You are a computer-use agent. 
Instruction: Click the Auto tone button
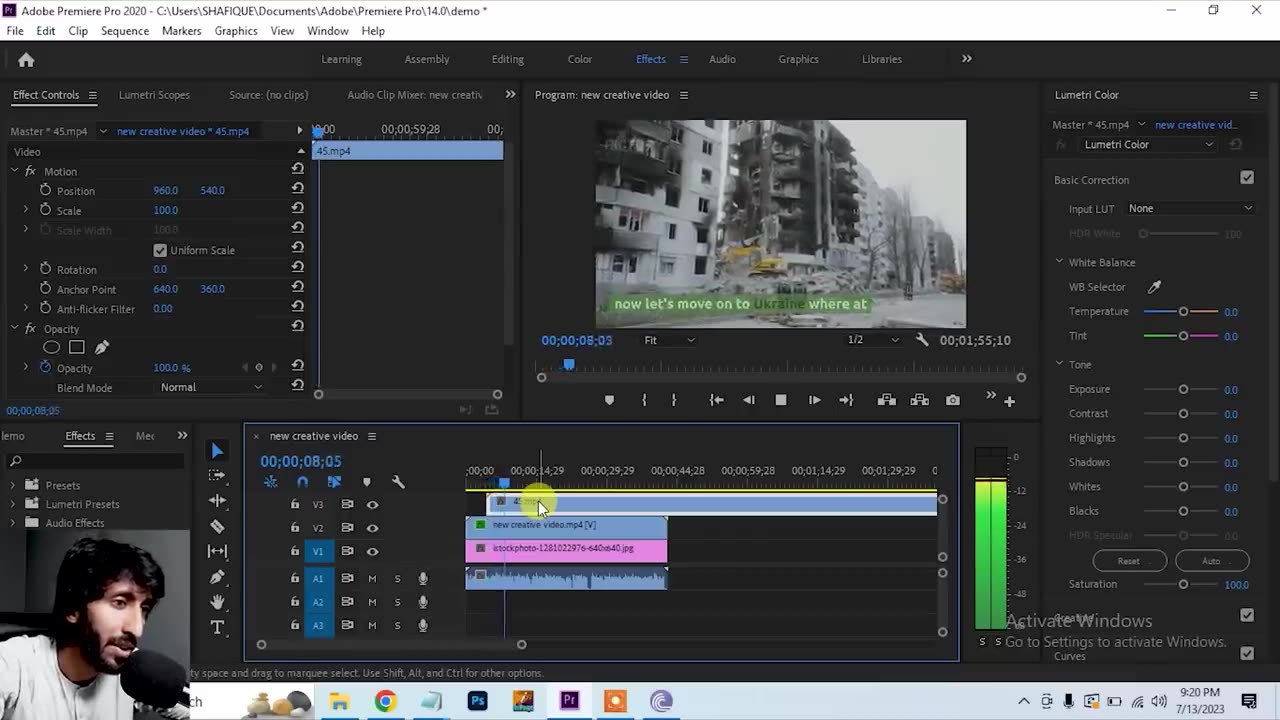[x=1210, y=561]
